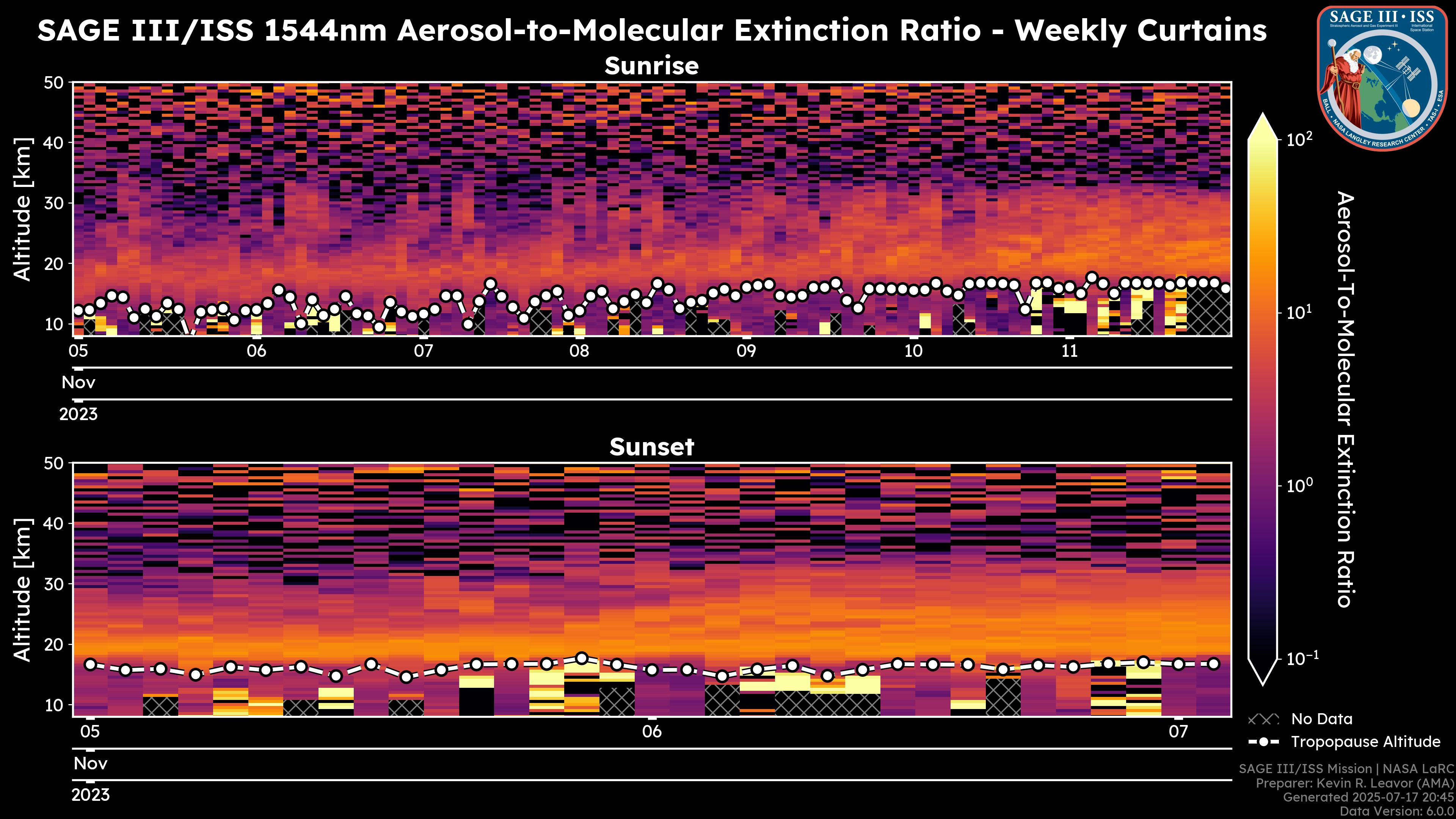Click the 11 date tick in Sunrise panel
This screenshot has width=1456, height=819.
[1069, 351]
